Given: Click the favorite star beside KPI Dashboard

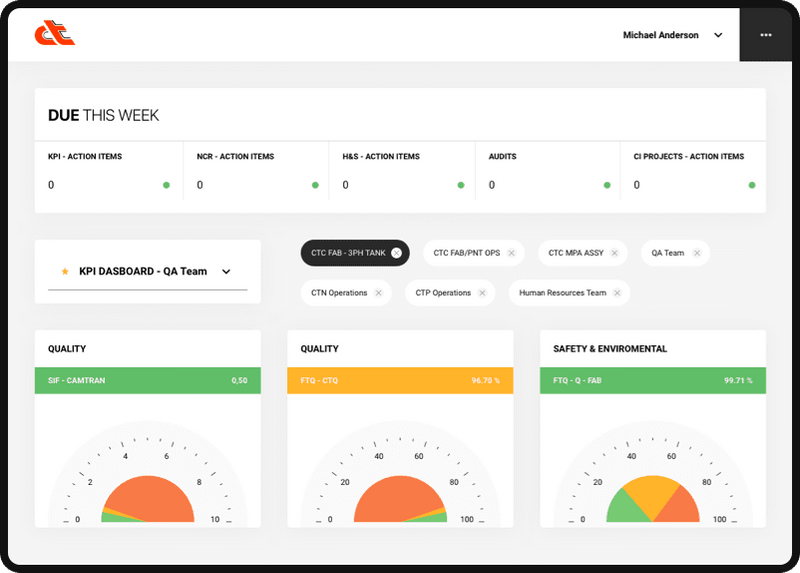Looking at the screenshot, I should click(65, 271).
